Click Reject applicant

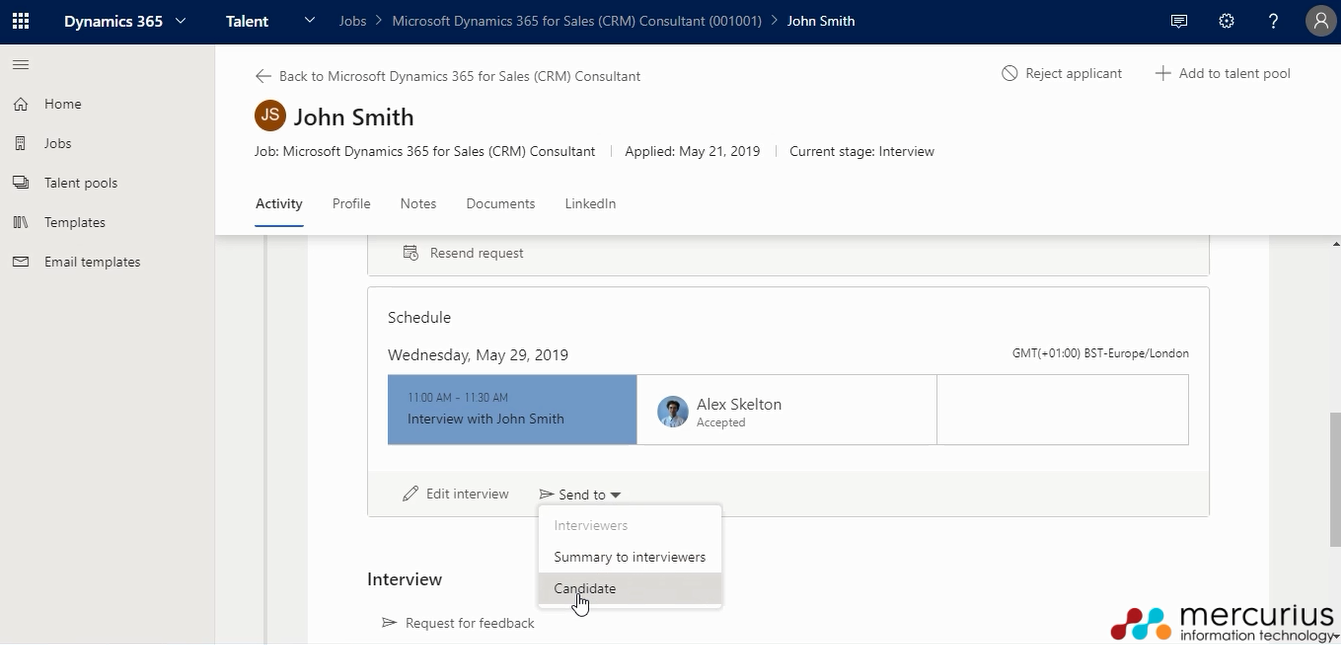(x=1062, y=73)
